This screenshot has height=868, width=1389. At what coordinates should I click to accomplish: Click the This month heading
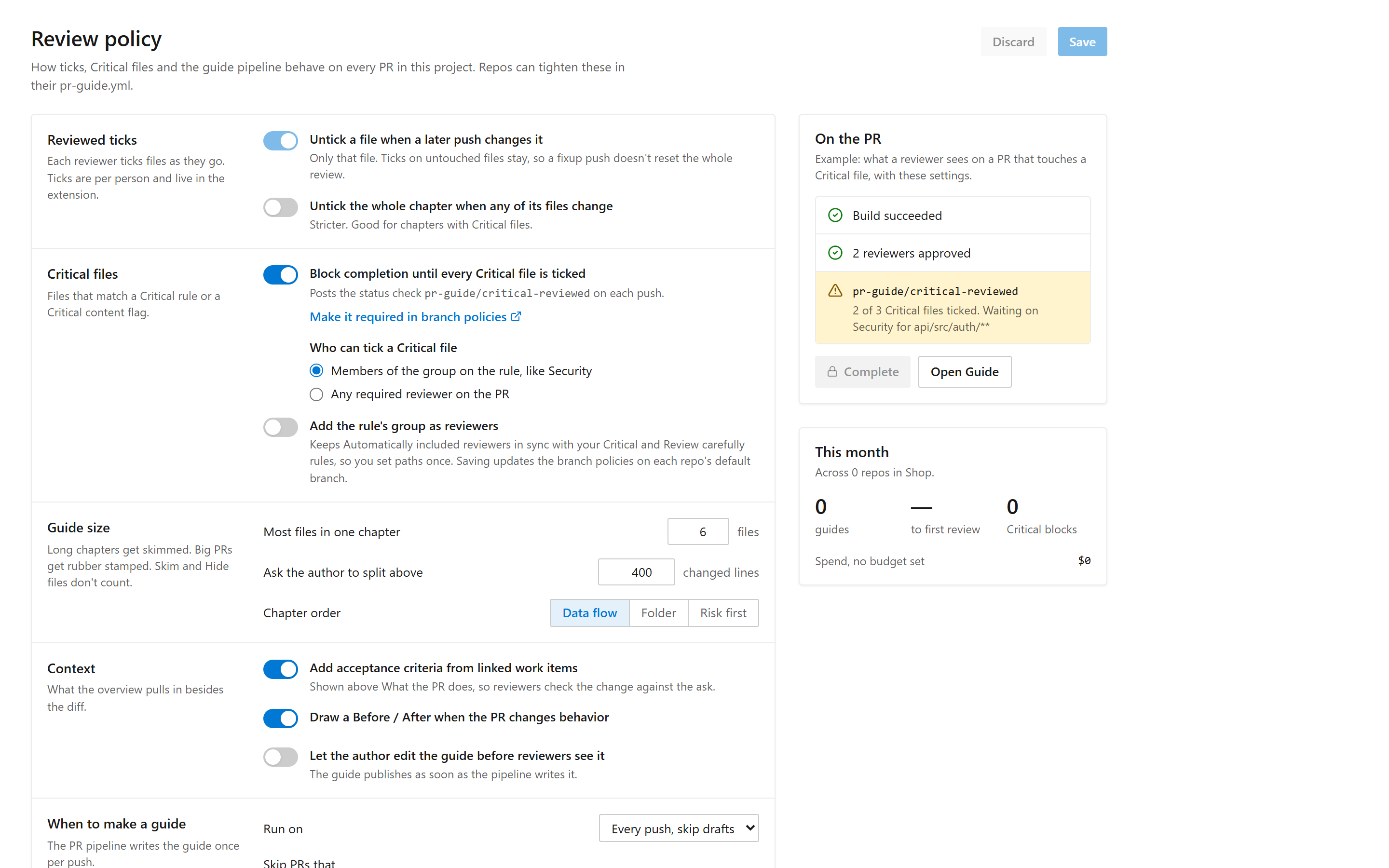point(851,452)
